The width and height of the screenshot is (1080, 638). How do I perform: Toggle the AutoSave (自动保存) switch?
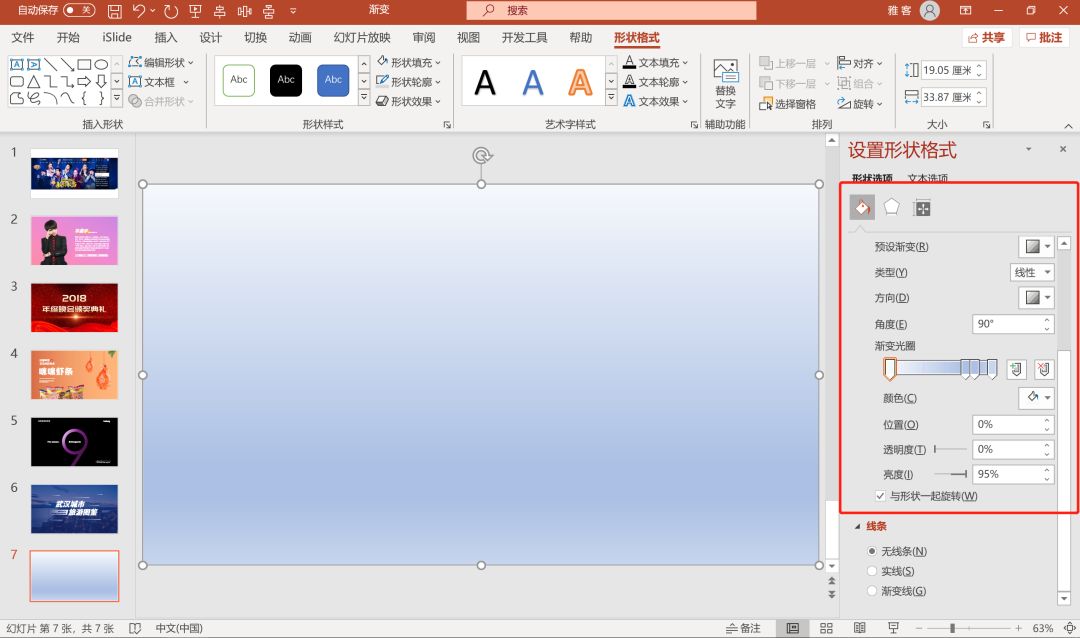tap(79, 10)
